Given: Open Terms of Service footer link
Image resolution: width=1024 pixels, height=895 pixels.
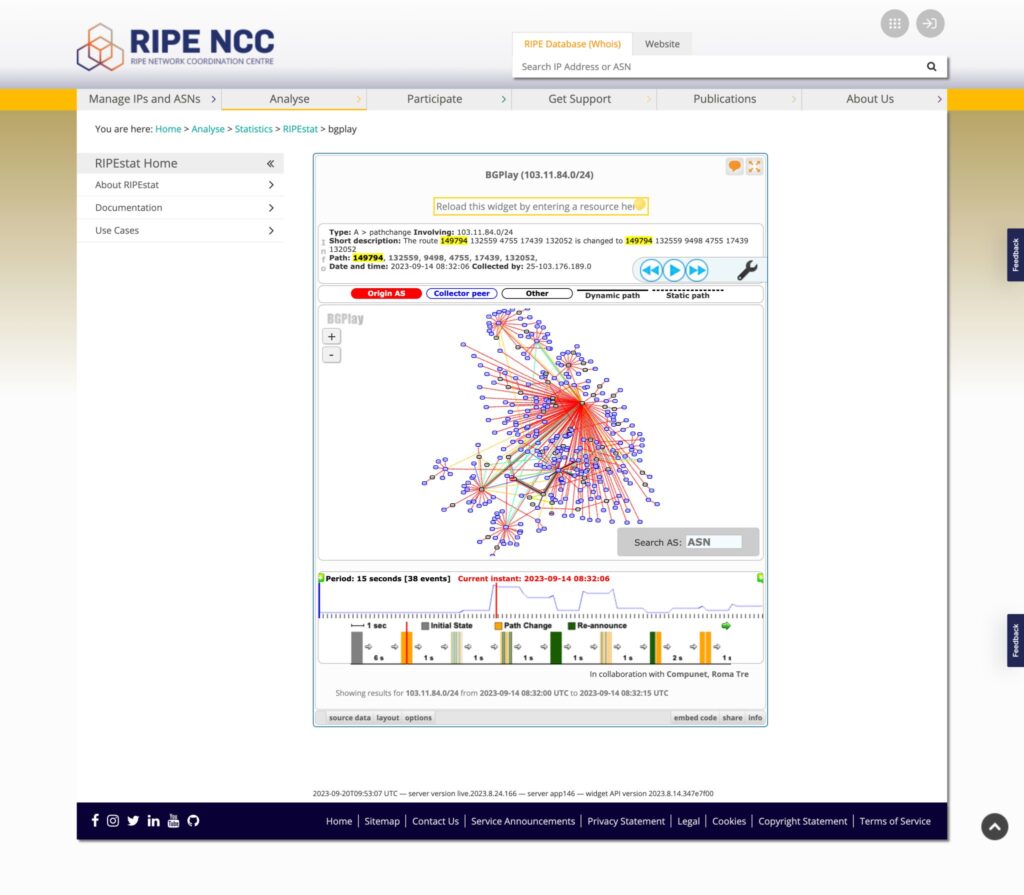Looking at the screenshot, I should (895, 821).
